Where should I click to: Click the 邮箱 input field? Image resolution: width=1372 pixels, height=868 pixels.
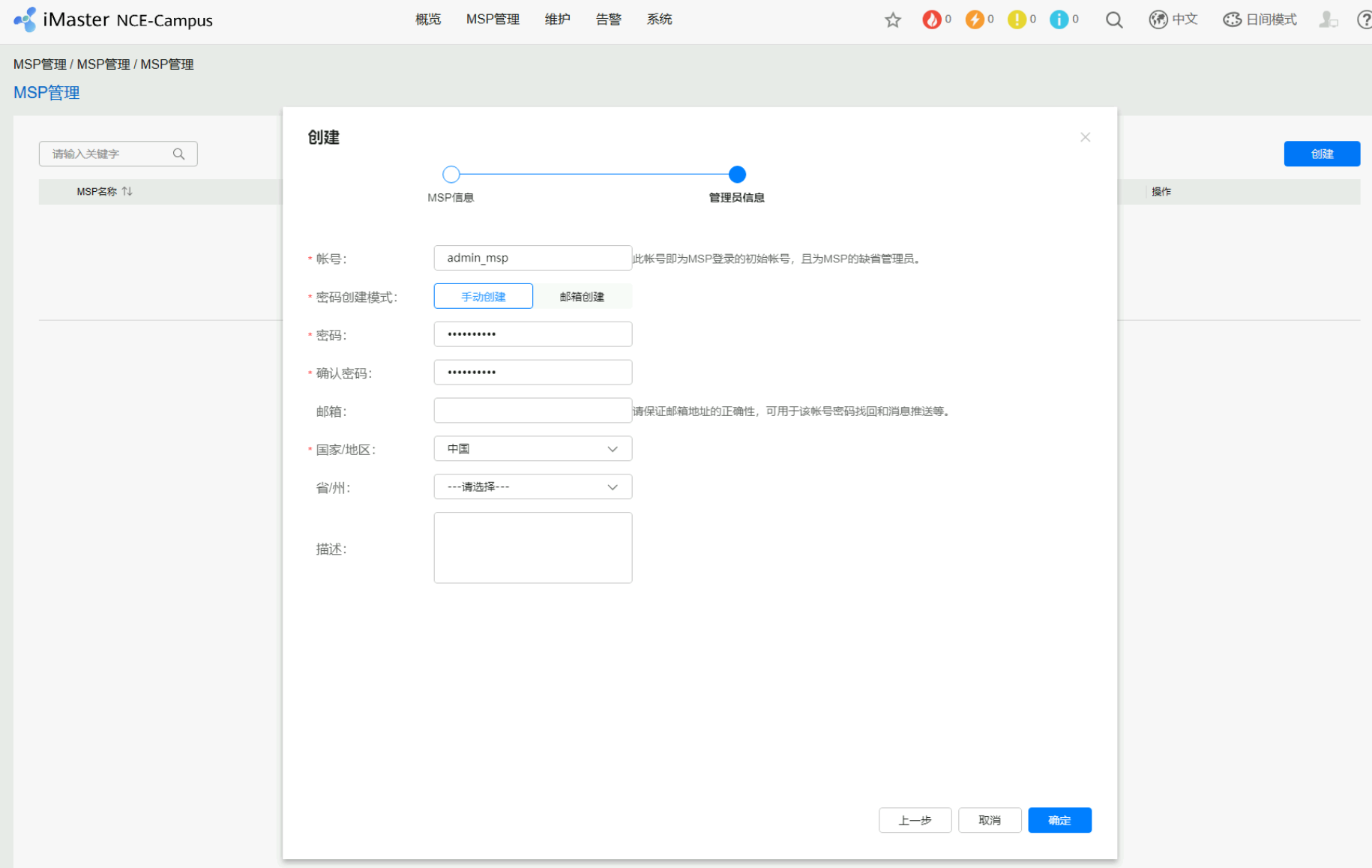point(532,411)
